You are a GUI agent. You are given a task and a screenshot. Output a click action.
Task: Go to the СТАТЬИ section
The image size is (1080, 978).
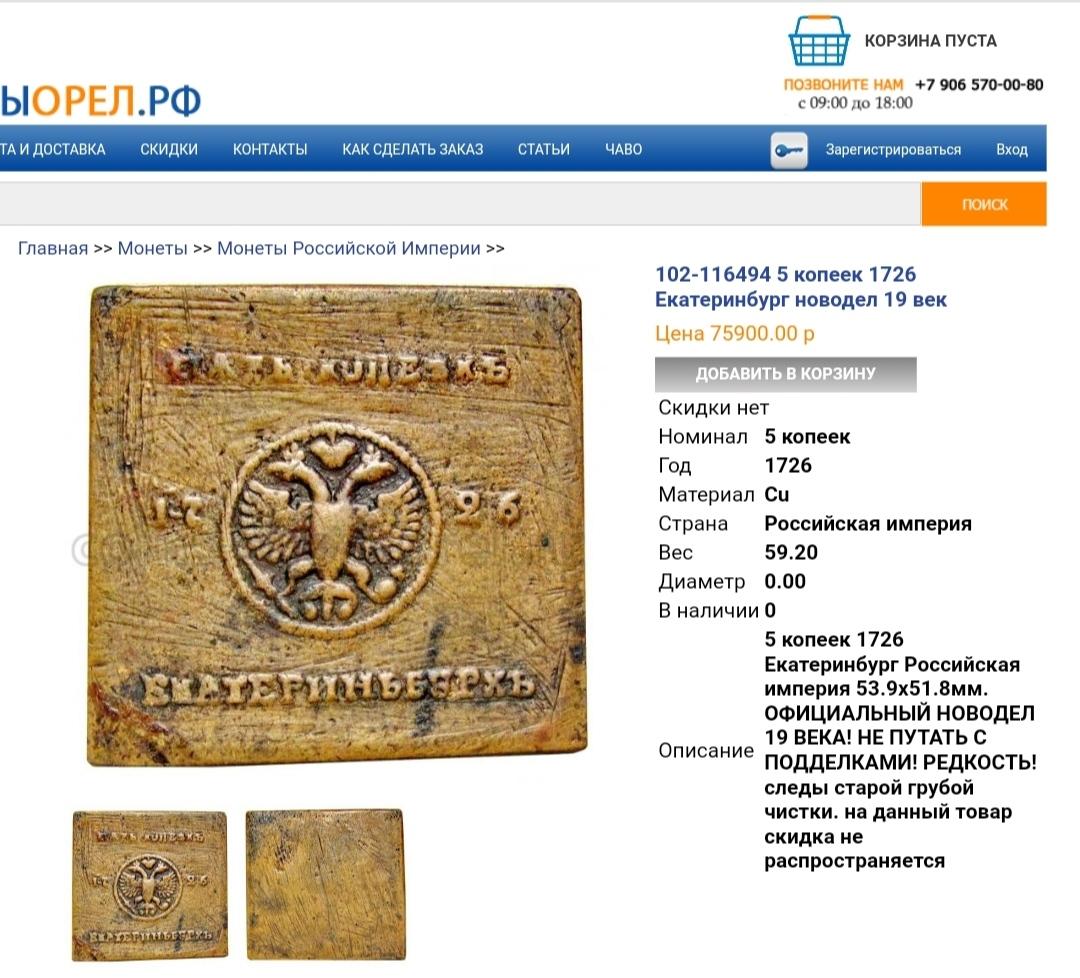click(x=543, y=149)
